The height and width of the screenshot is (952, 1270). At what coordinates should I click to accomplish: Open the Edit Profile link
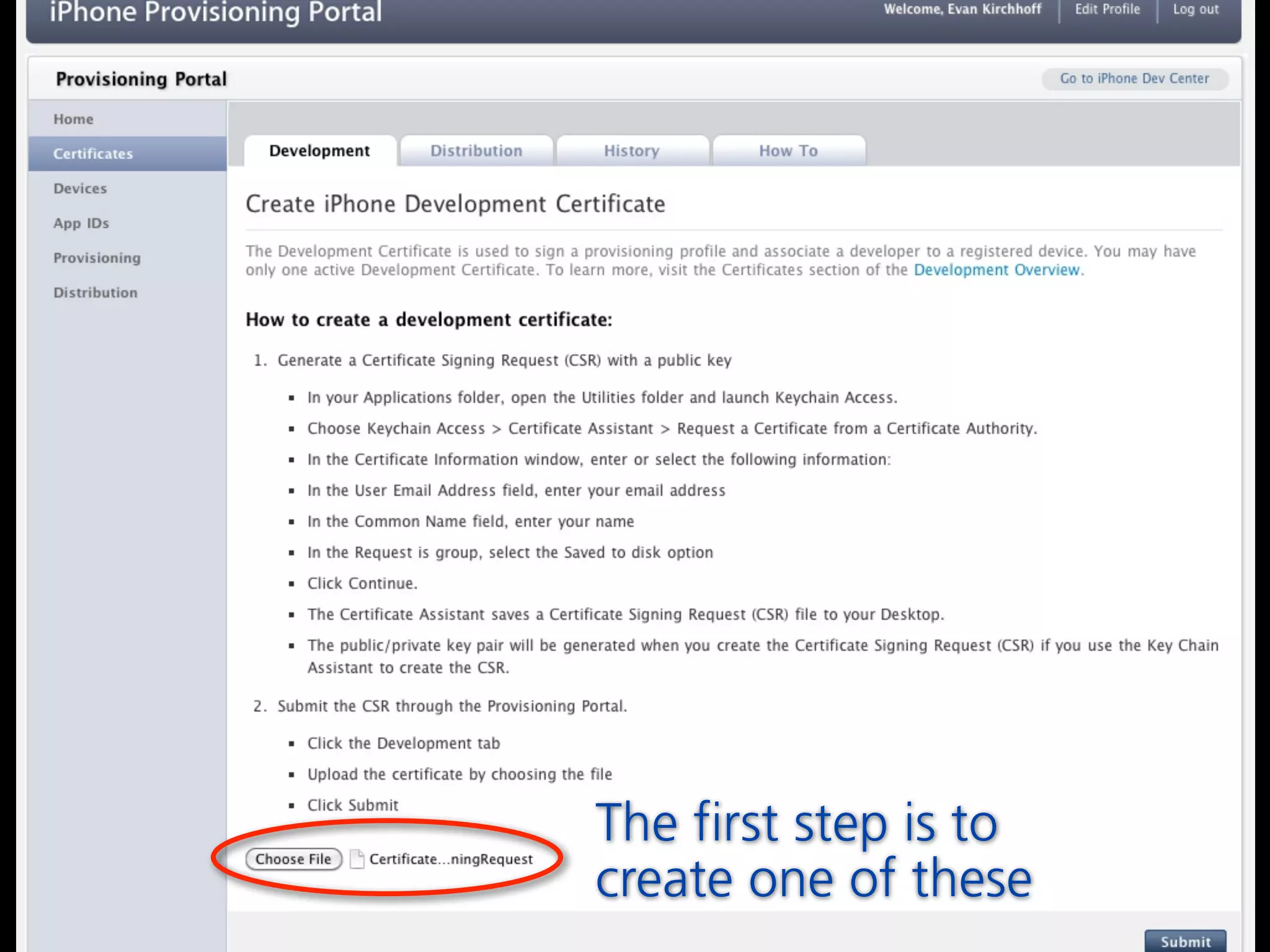coord(1108,9)
